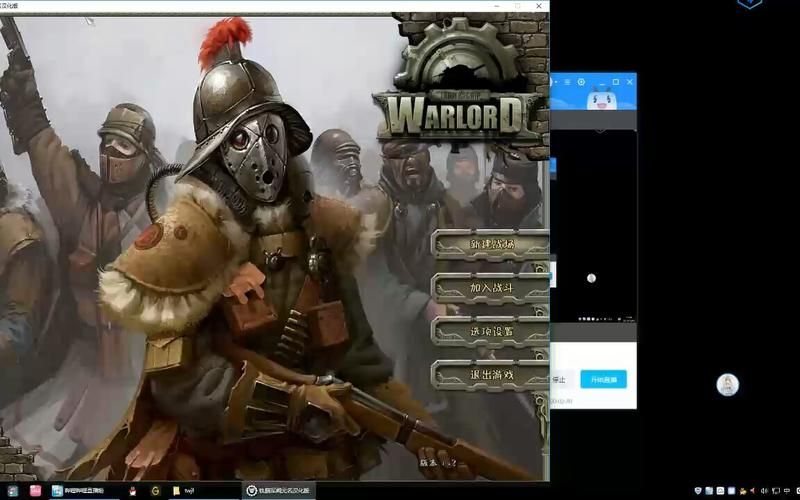Image resolution: width=800 pixels, height=500 pixels.
Task: Click the shield security icon in system tray
Action: click(x=698, y=491)
